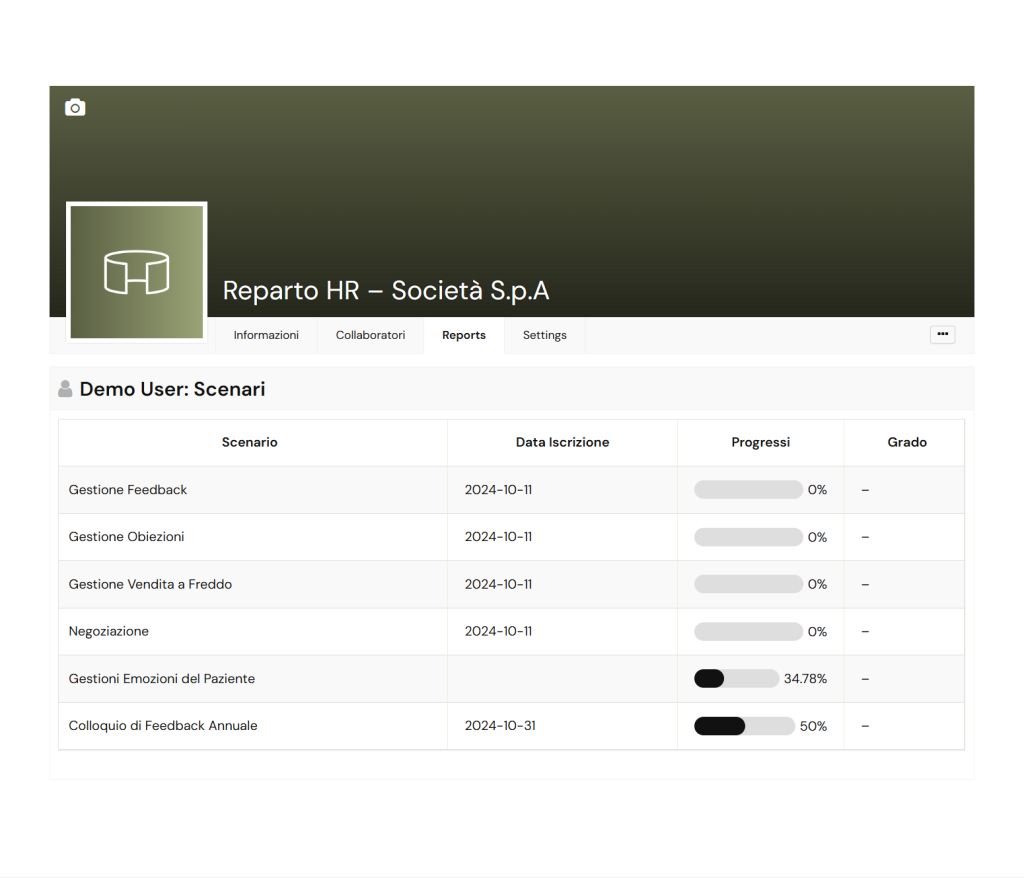Click the Gestioni Emozioni del Paziente progress bar
The image size is (1024, 878).
click(x=737, y=679)
